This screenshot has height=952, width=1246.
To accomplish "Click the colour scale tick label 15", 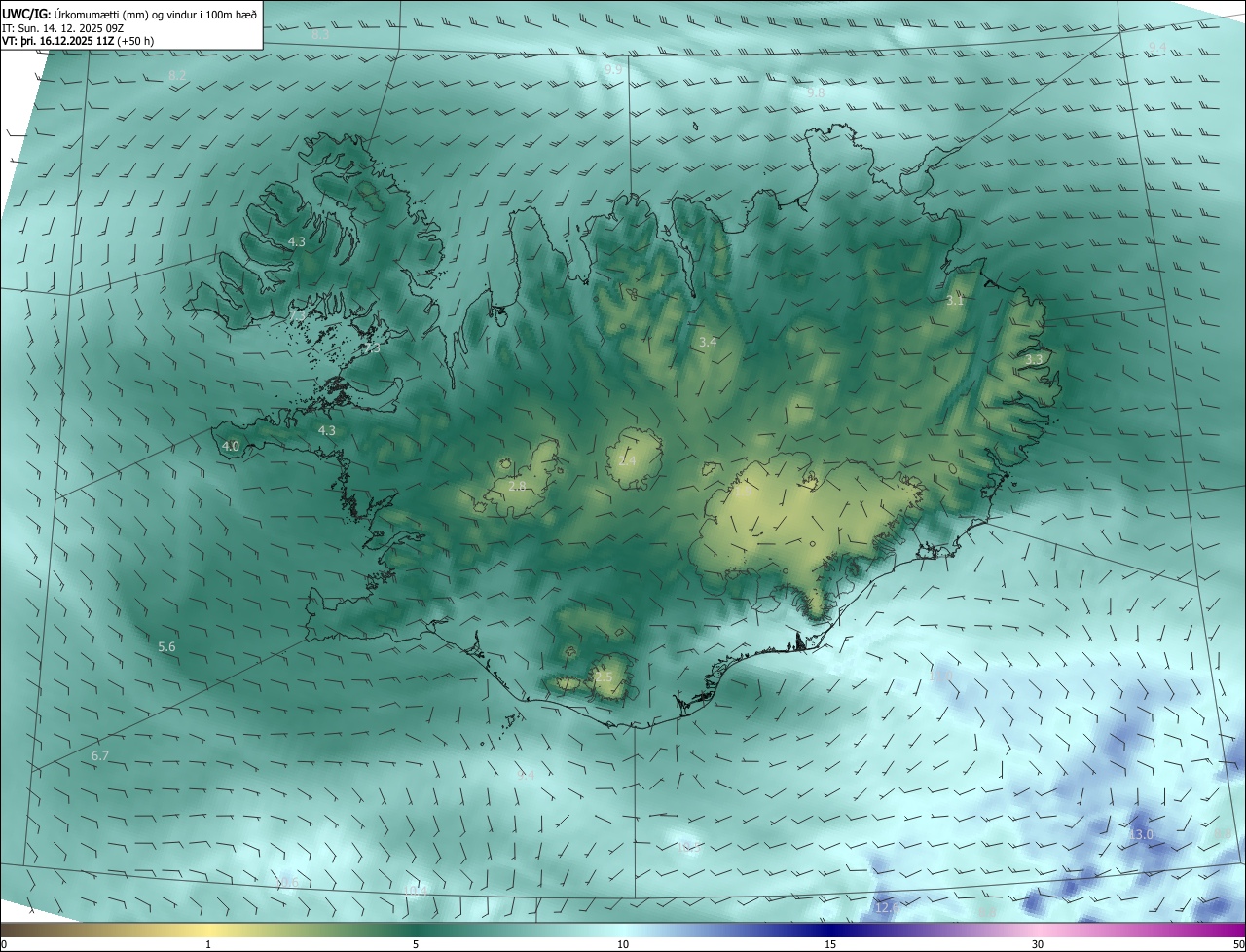I will tap(830, 944).
